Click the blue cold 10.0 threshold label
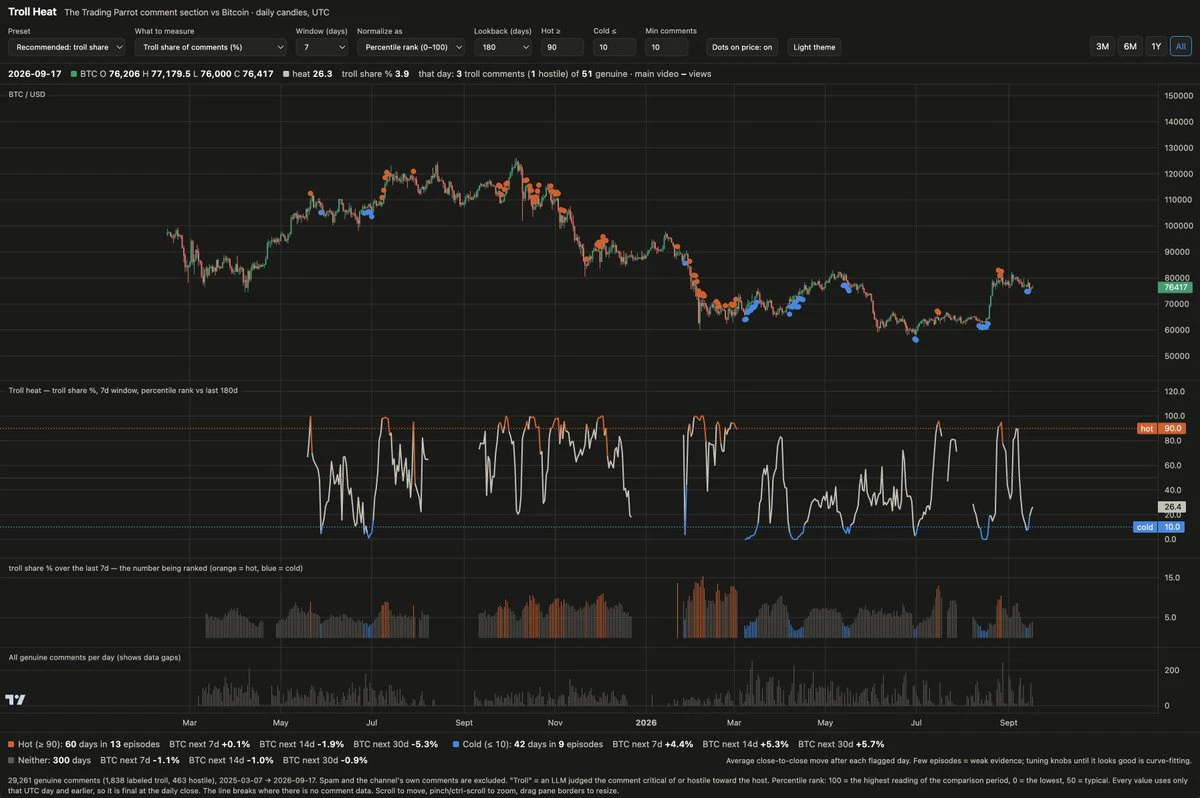This screenshot has height=798, width=1200. coord(1159,527)
